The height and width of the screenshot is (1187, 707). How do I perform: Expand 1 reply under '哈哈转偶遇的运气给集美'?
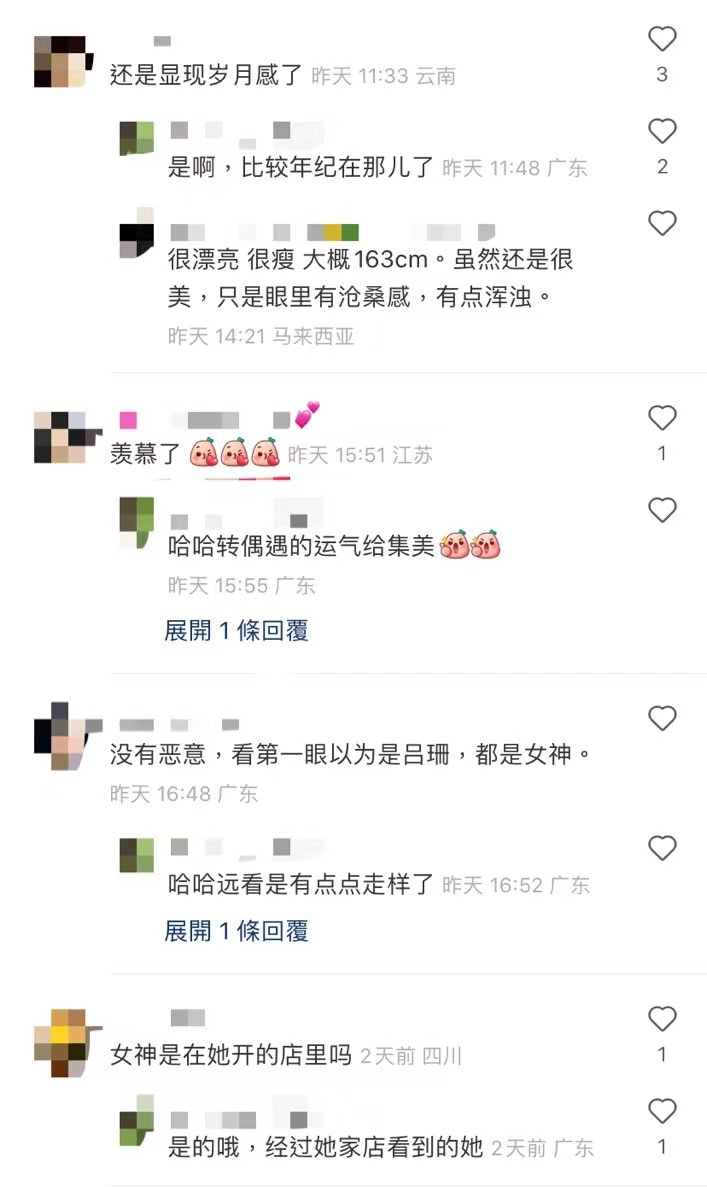[x=236, y=631]
